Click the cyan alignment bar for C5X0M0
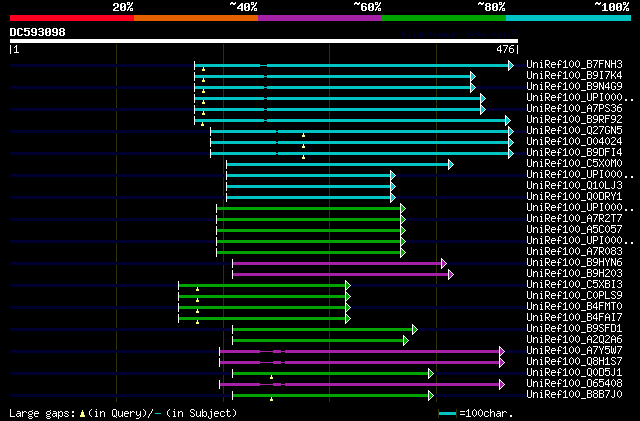The width and height of the screenshot is (640, 421). (338, 165)
